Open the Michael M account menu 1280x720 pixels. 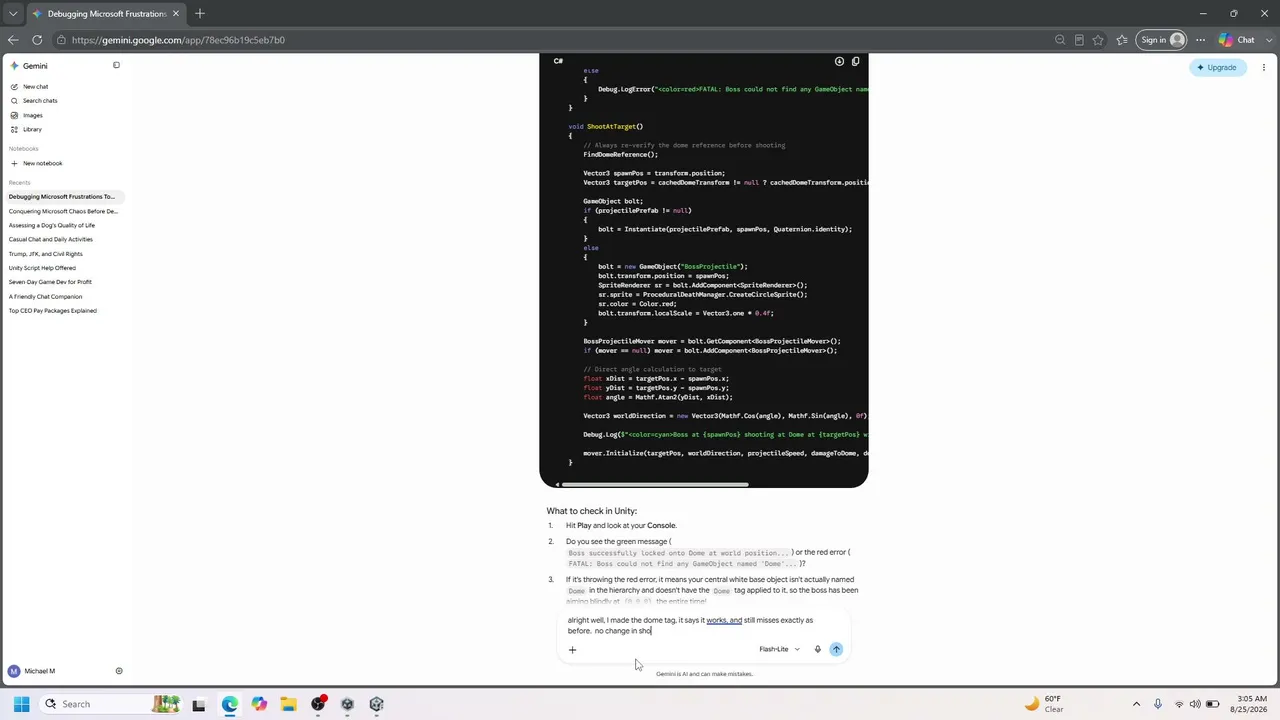pyautogui.click(x=31, y=671)
